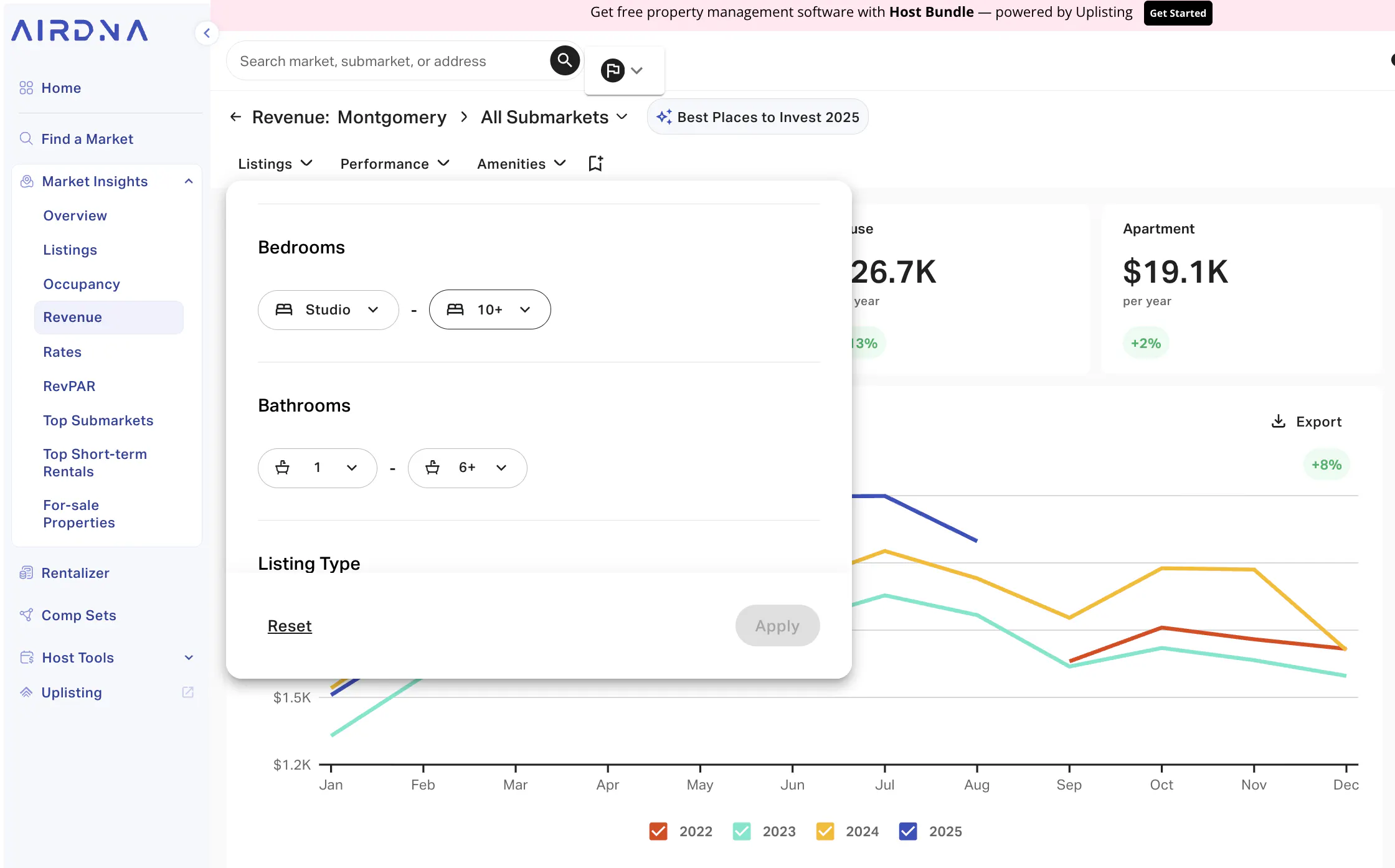Click the Reset link
Screen dimensions: 1395x868
pyautogui.click(x=290, y=626)
